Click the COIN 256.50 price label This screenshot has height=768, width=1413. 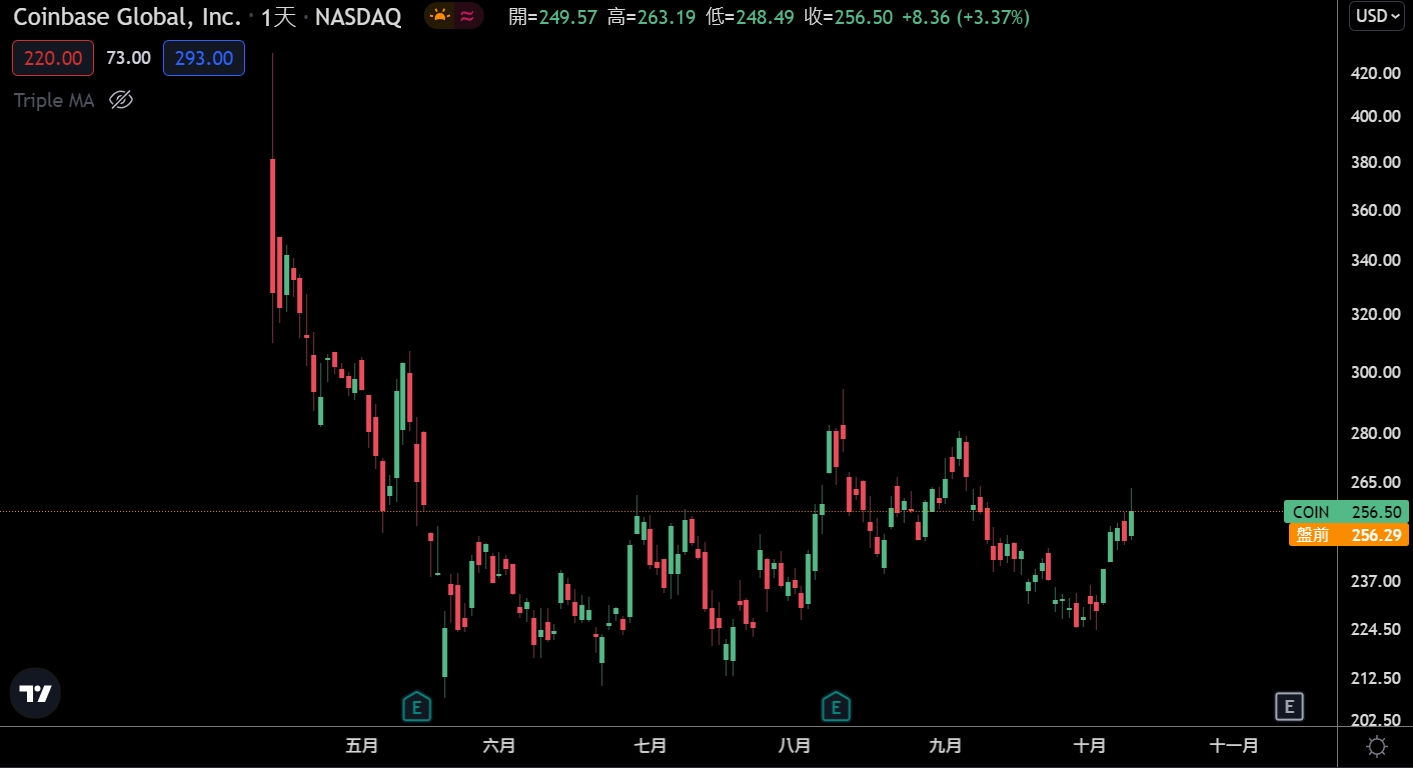[x=1346, y=512]
